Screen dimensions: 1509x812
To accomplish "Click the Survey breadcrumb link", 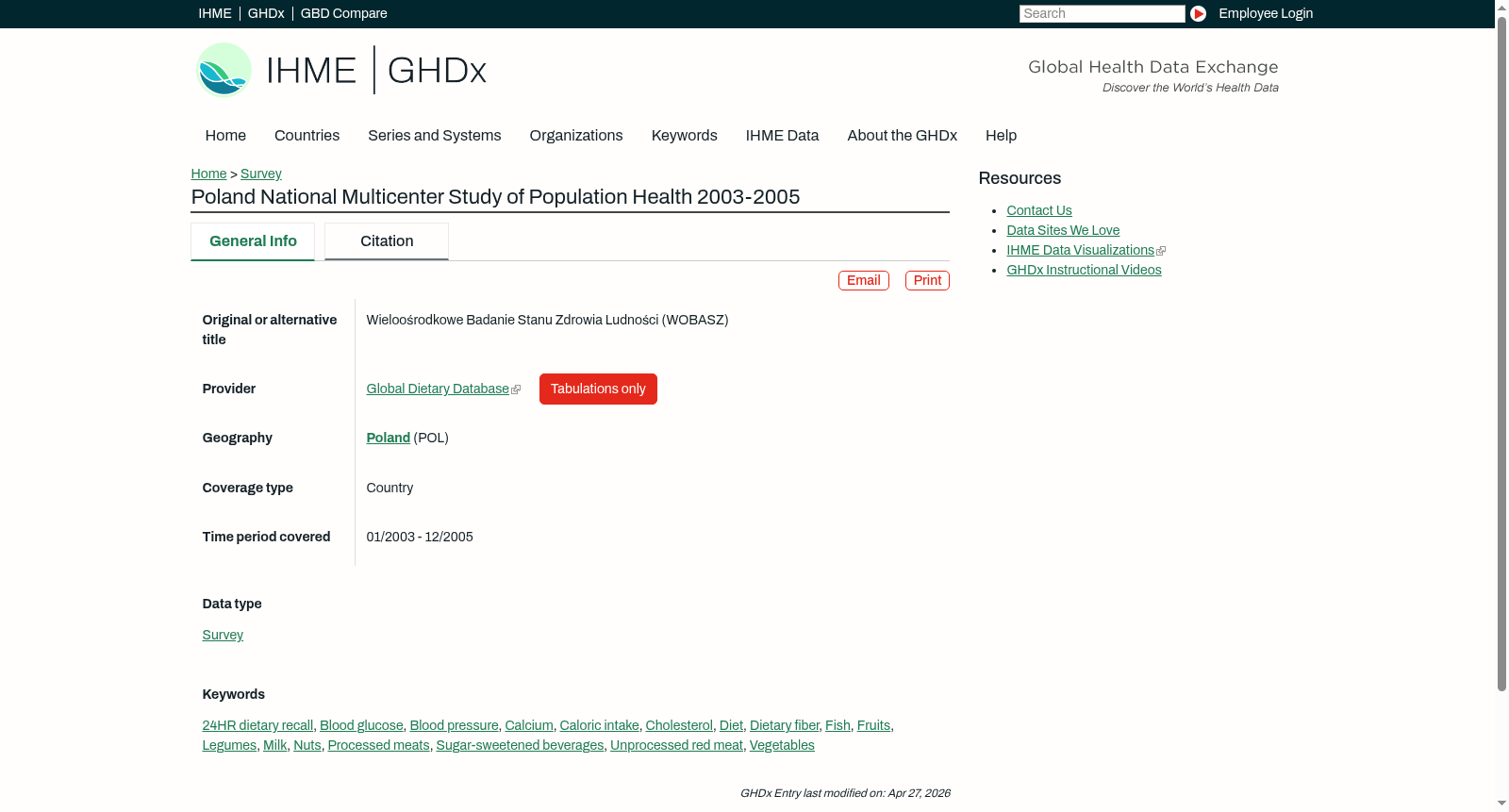I will 261,174.
